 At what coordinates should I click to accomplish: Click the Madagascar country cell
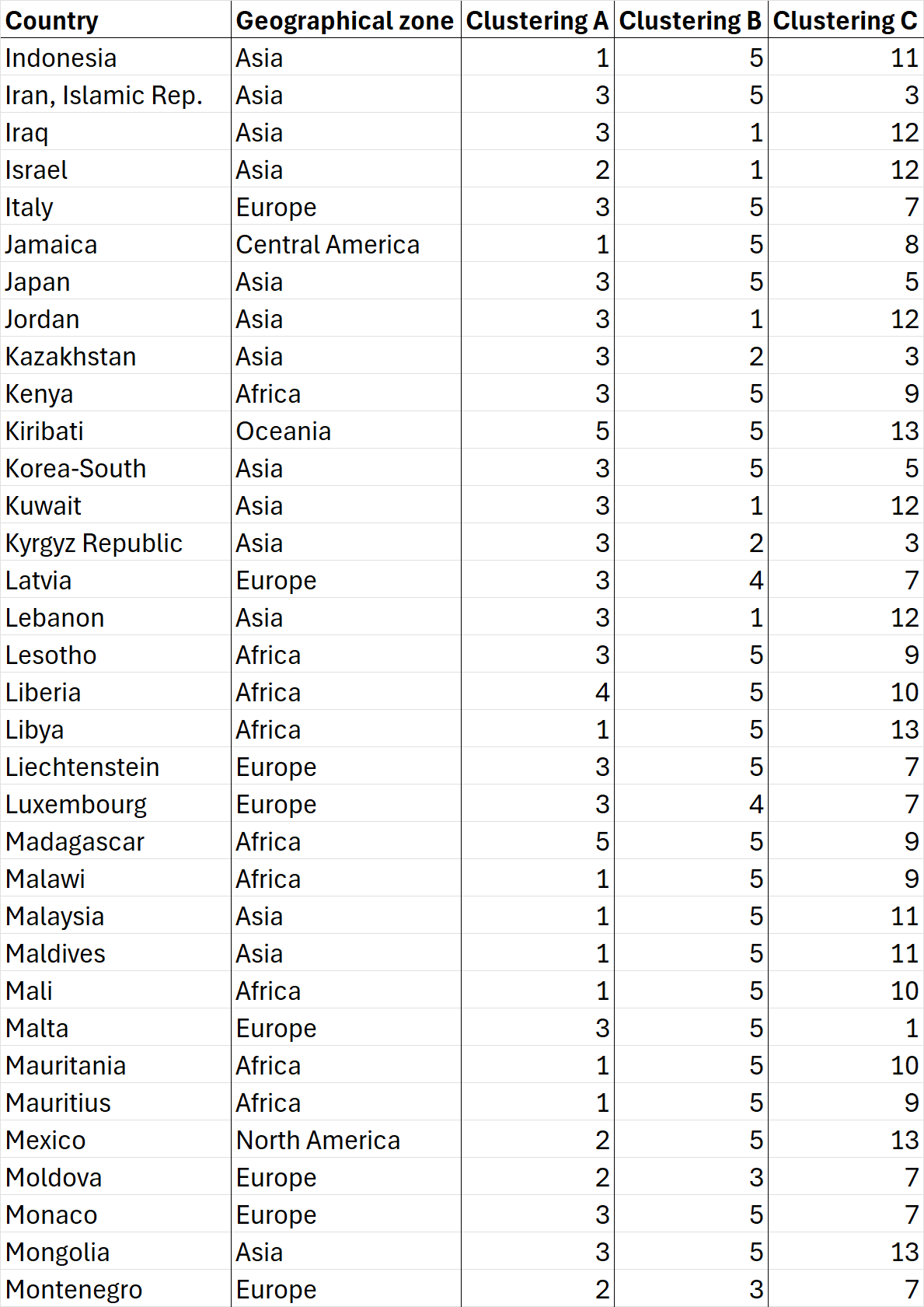[x=75, y=842]
